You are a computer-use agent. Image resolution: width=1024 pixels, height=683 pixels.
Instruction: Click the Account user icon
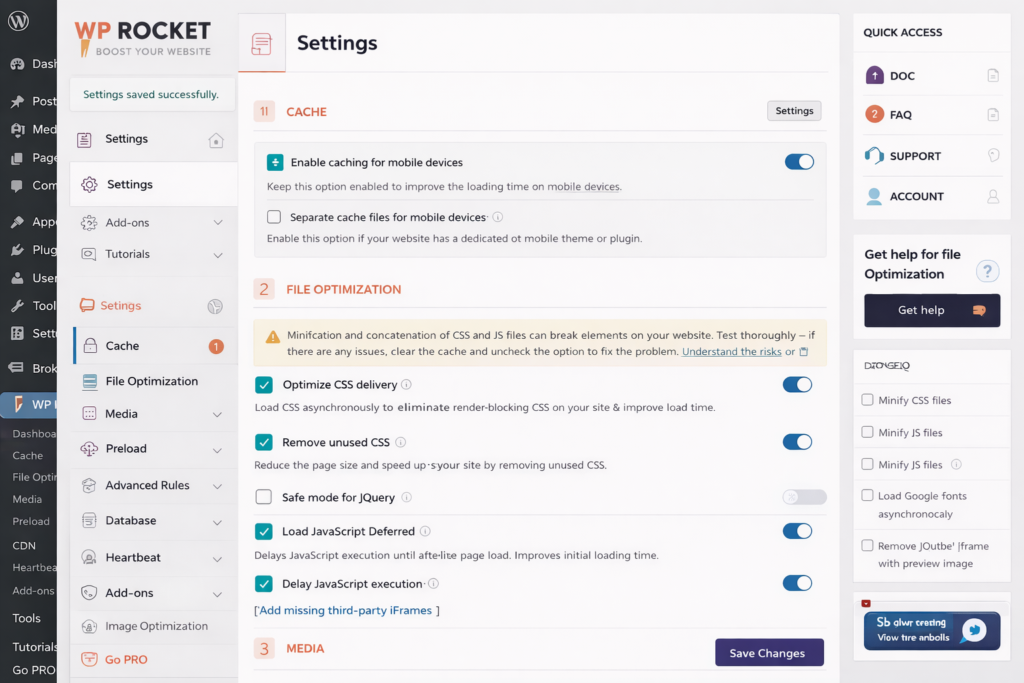coord(875,196)
